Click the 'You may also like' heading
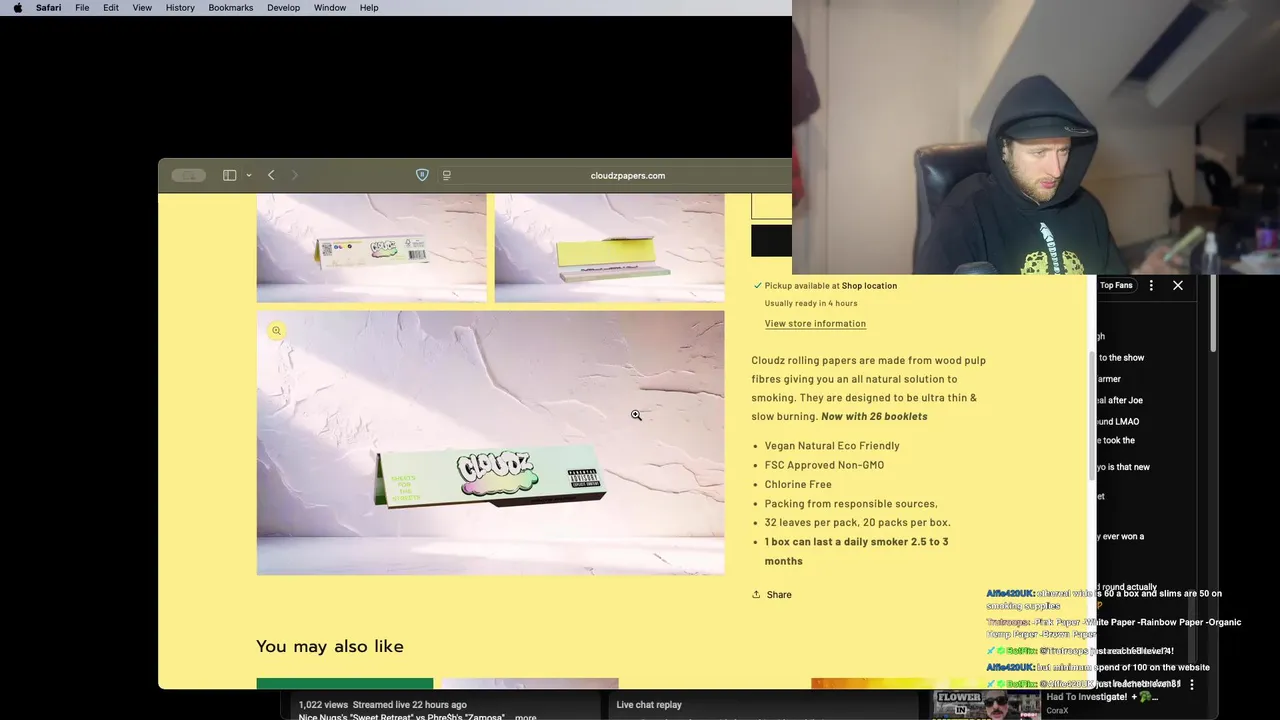 [330, 646]
